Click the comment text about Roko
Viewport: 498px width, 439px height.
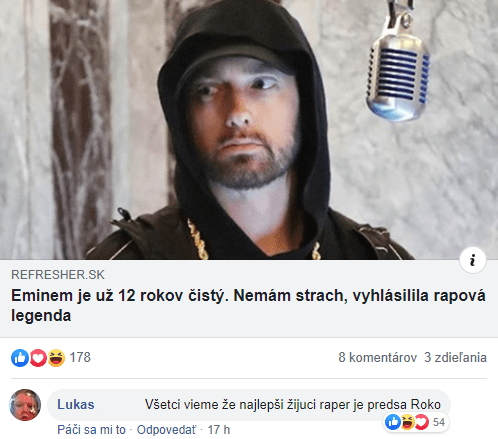click(x=293, y=404)
